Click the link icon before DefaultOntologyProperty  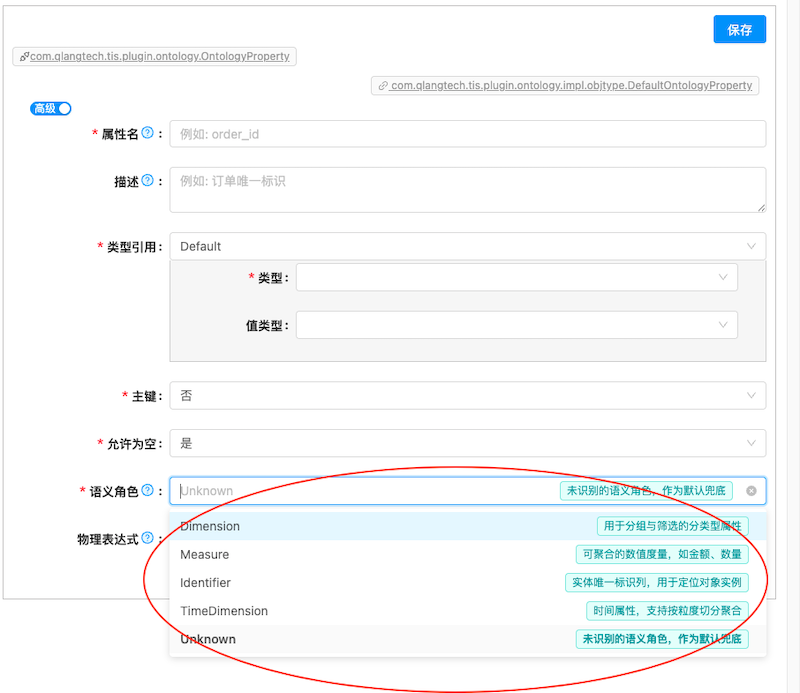[383, 86]
